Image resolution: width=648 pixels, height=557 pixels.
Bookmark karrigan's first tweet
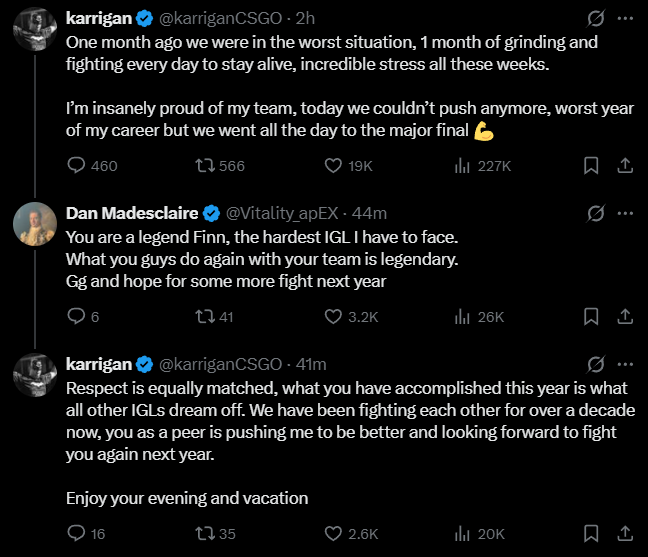tap(591, 166)
